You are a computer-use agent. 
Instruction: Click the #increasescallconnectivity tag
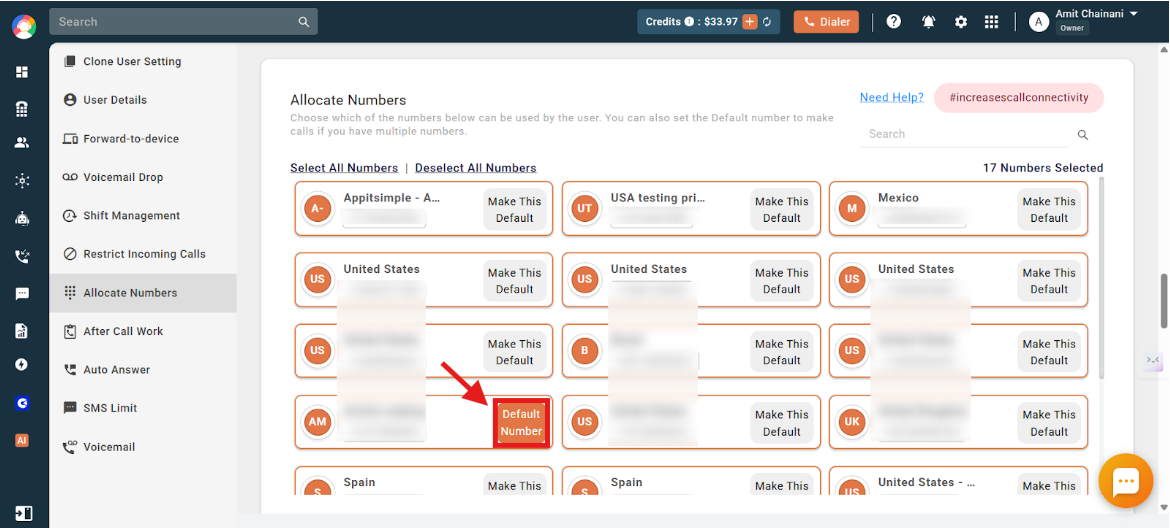point(1019,98)
